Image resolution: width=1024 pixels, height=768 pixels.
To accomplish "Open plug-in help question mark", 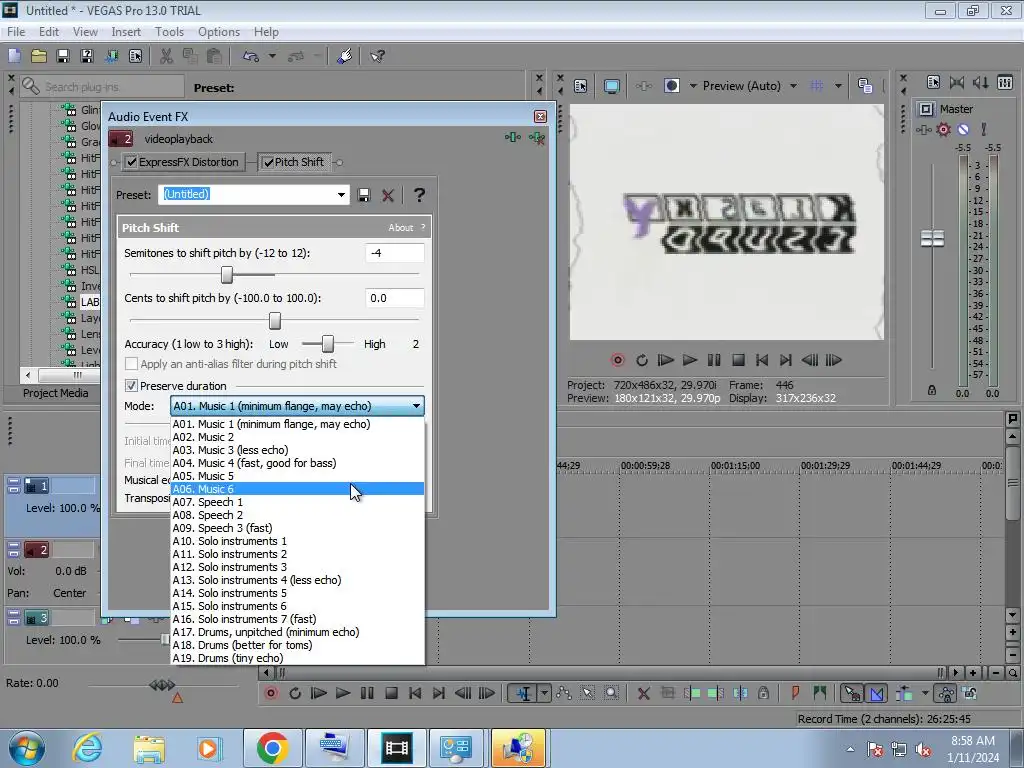I will click(419, 195).
